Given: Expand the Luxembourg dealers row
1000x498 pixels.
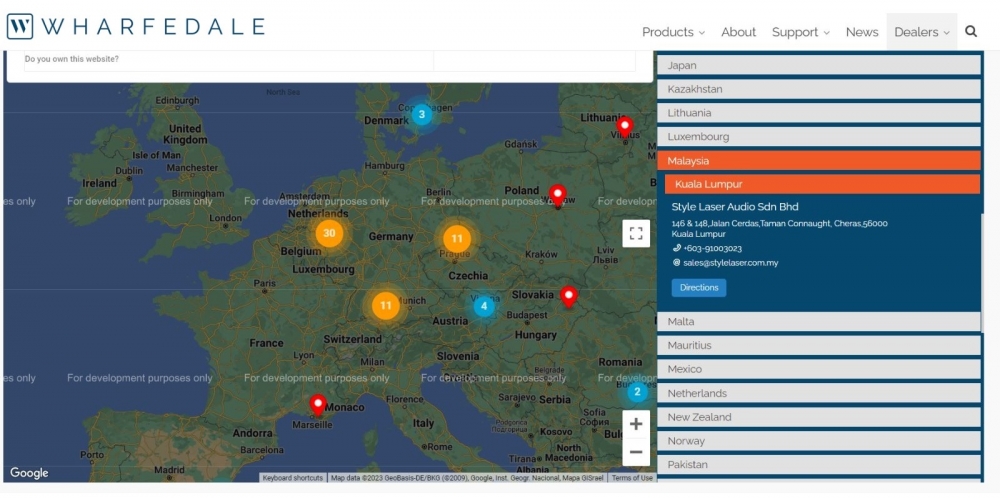Looking at the screenshot, I should (819, 136).
